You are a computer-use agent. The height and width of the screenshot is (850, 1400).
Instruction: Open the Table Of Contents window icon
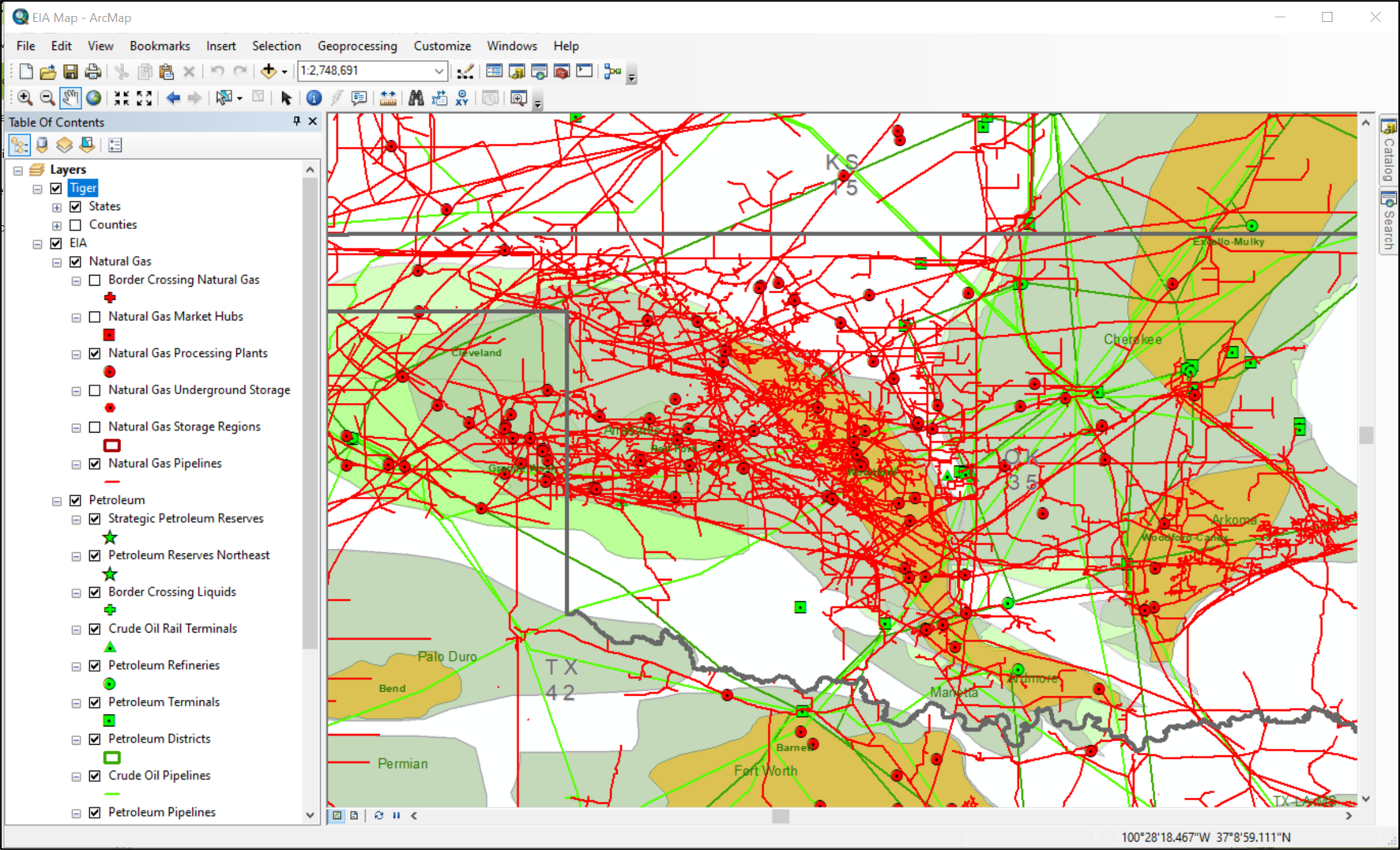494,71
